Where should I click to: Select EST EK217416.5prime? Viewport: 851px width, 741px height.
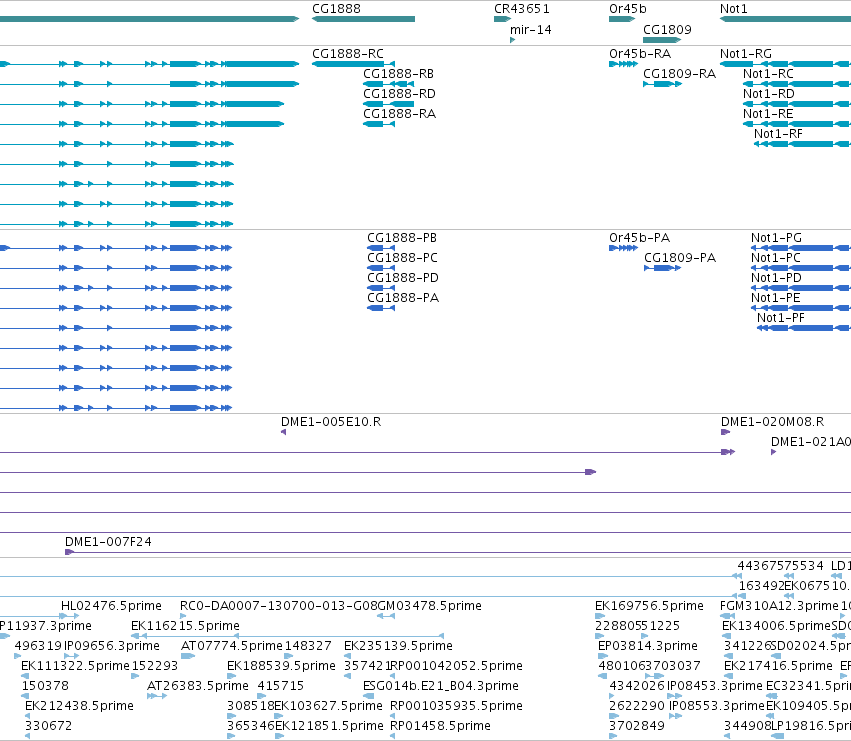click(728, 676)
